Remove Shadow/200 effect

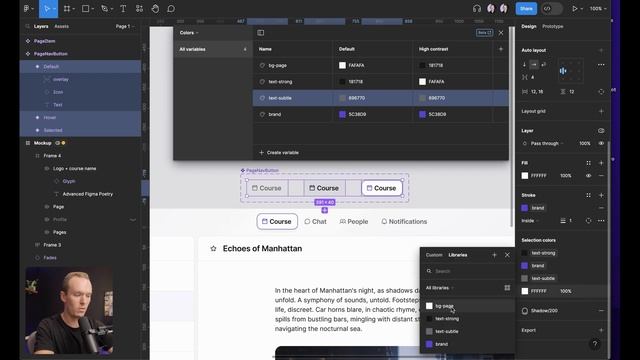(601, 311)
